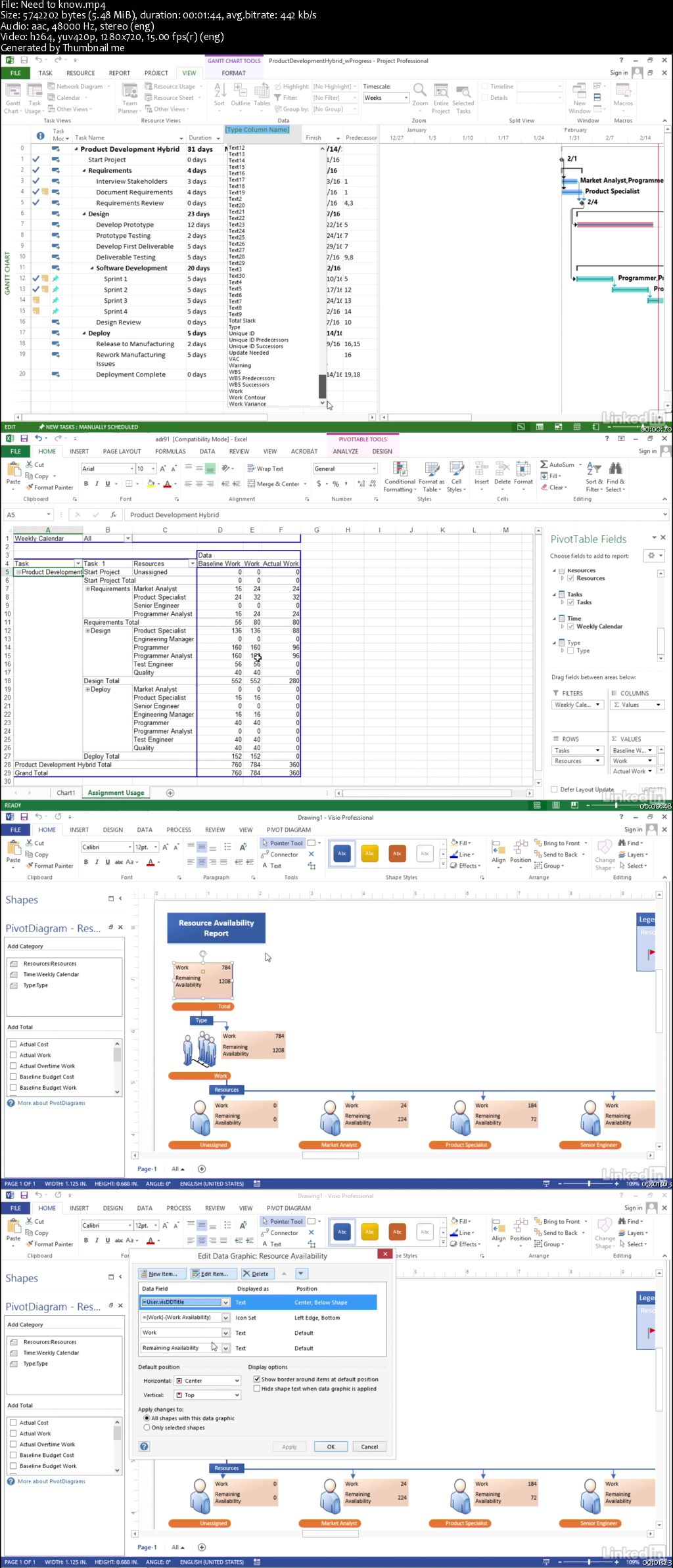Collapse Software Development summary task in Project
Screen dimensions: 673x1568
coord(92,268)
